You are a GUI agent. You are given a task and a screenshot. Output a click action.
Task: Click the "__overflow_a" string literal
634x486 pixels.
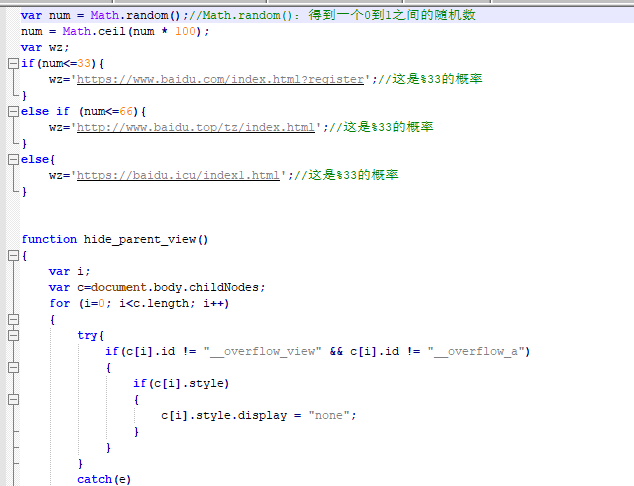[476, 351]
